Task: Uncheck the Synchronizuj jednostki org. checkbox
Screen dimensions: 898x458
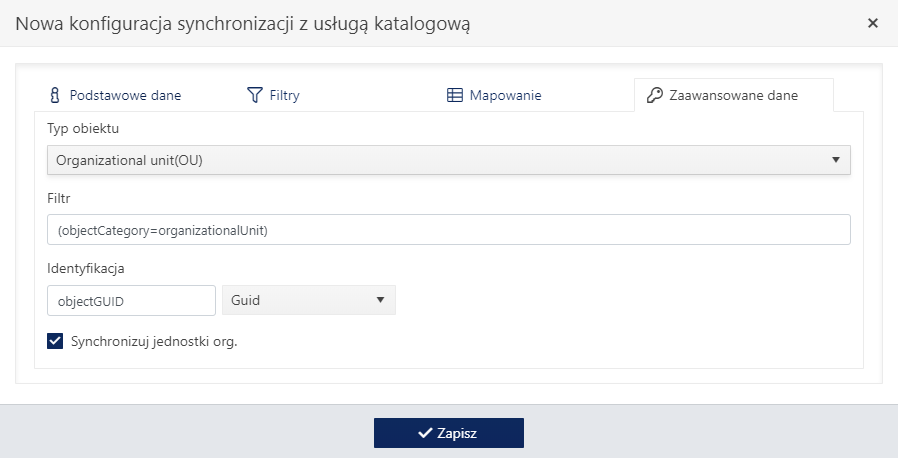Action: tap(55, 341)
